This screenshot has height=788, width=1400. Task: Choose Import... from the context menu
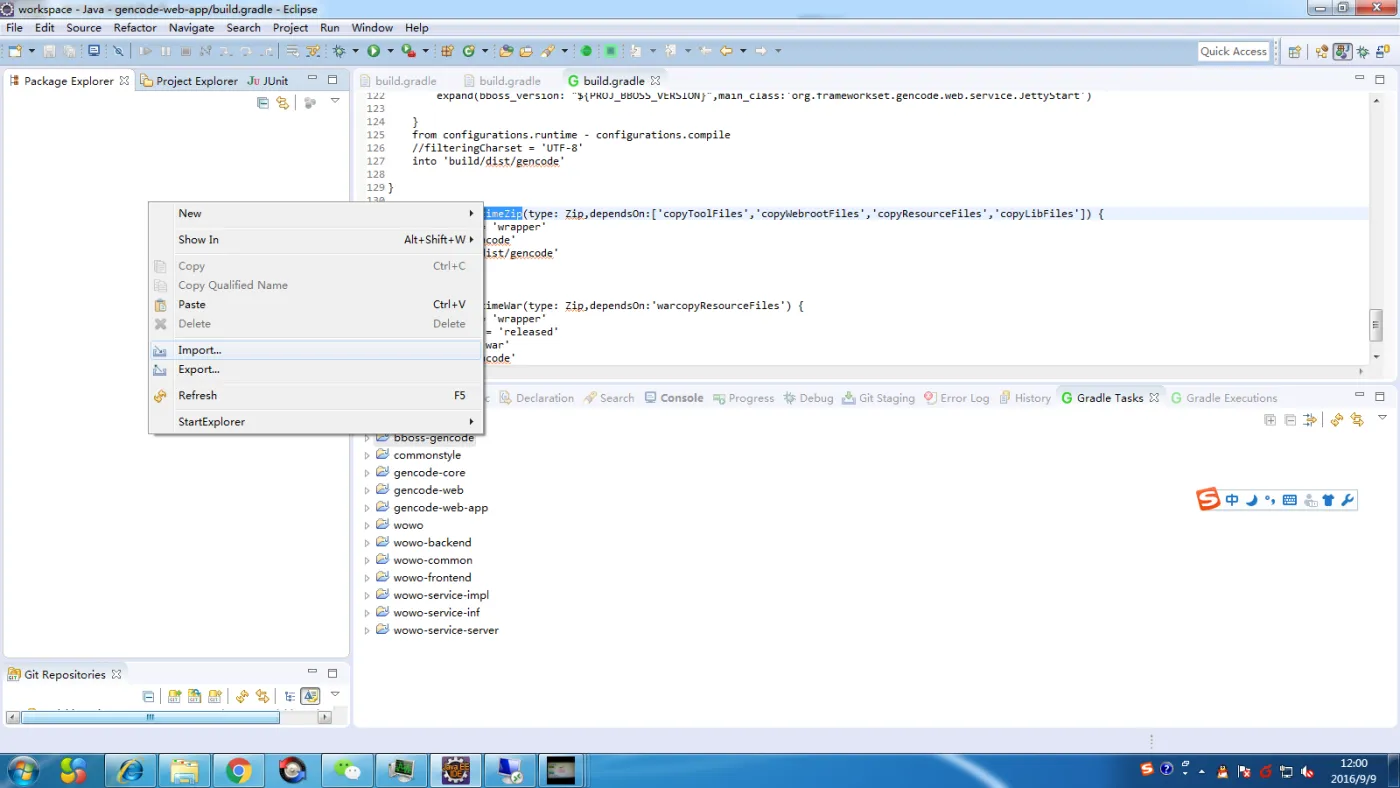[316, 350]
